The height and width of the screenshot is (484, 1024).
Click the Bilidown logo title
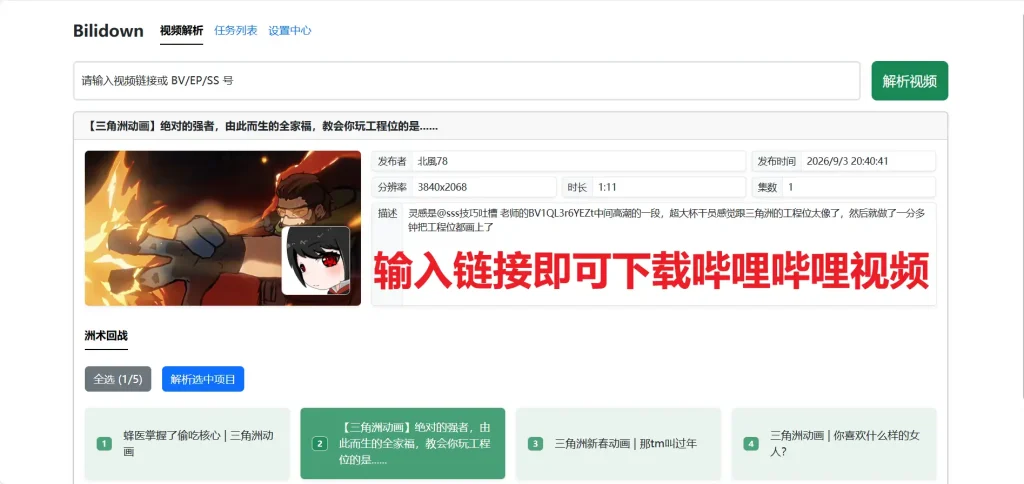[x=108, y=31]
